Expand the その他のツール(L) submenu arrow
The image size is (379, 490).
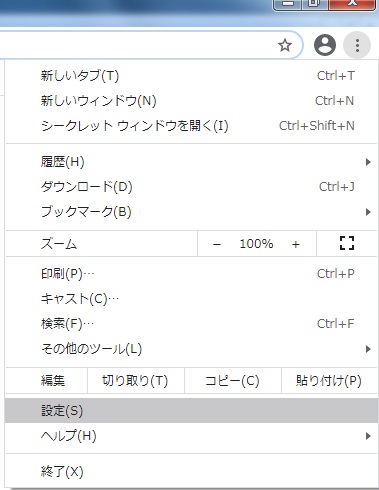368,349
